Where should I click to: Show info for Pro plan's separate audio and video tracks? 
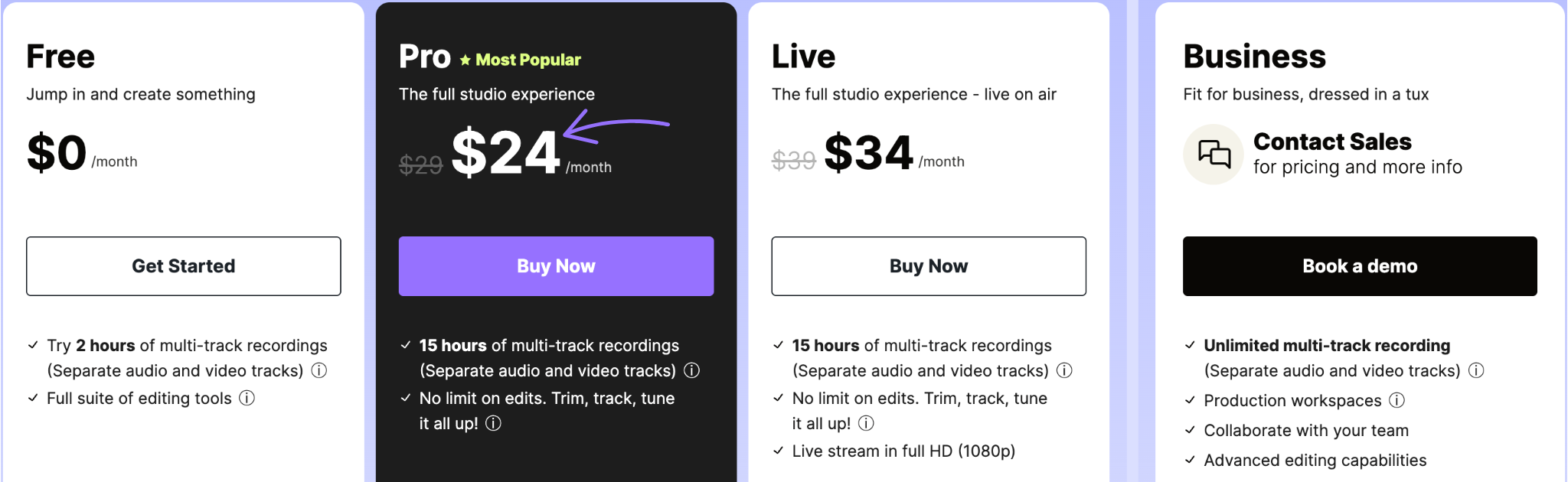tap(692, 370)
